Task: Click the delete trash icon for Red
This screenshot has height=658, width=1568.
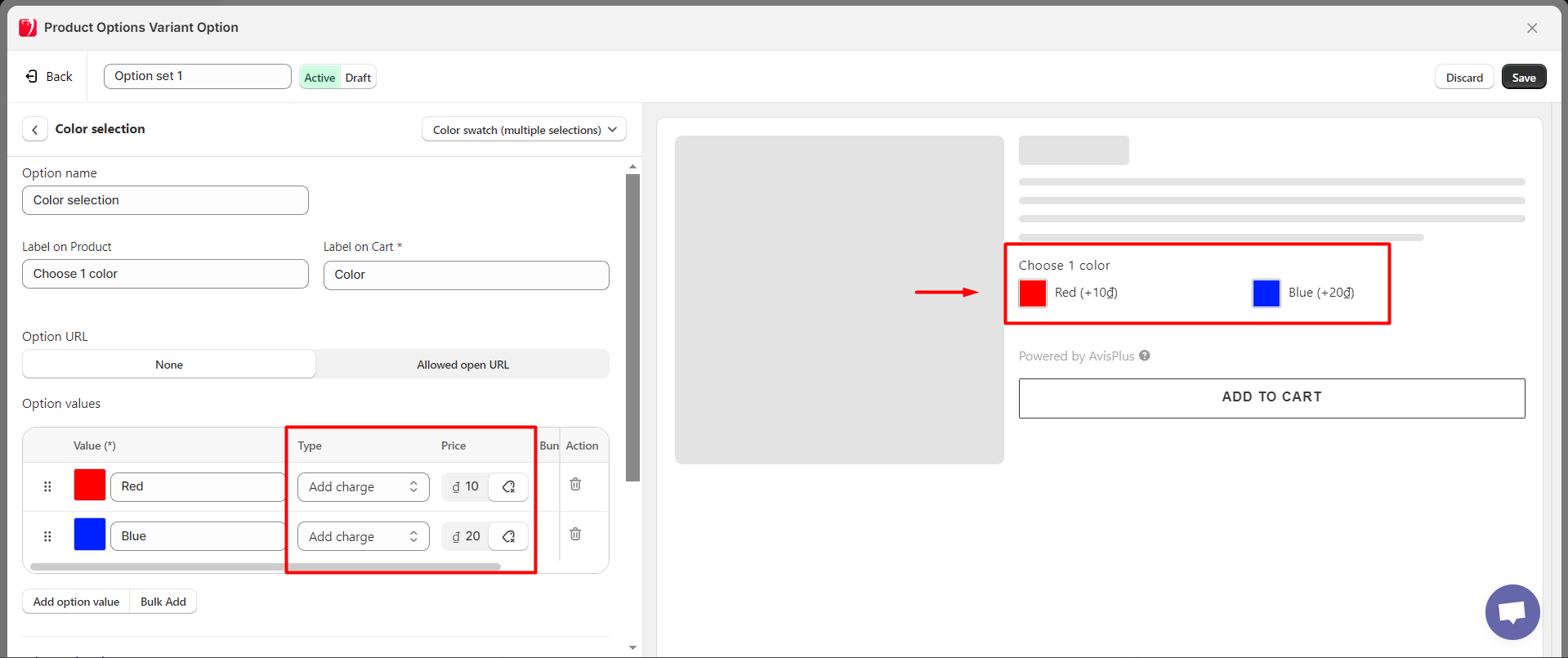Action: [x=575, y=484]
